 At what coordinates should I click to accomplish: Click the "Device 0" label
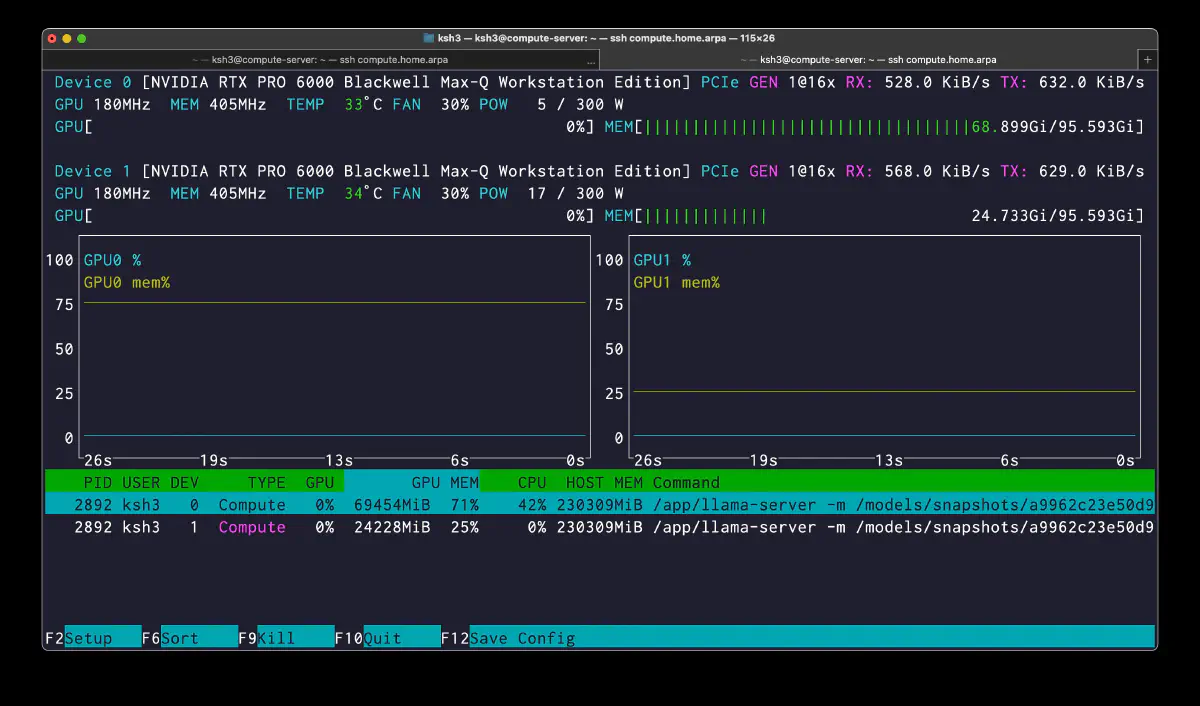click(x=93, y=82)
